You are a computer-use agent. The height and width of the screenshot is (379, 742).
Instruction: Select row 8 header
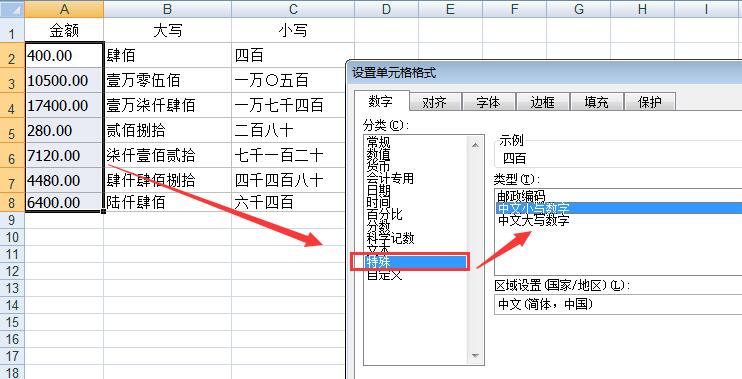point(12,203)
